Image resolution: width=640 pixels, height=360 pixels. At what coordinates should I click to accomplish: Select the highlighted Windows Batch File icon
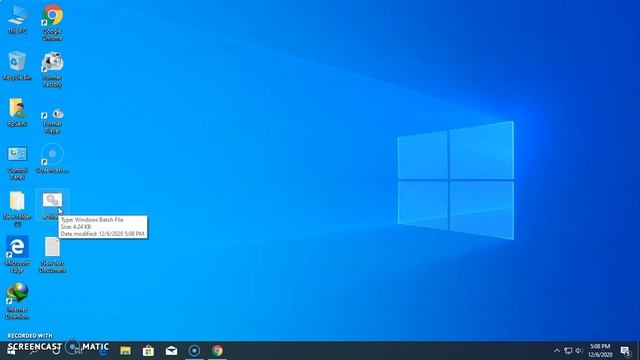pos(52,205)
